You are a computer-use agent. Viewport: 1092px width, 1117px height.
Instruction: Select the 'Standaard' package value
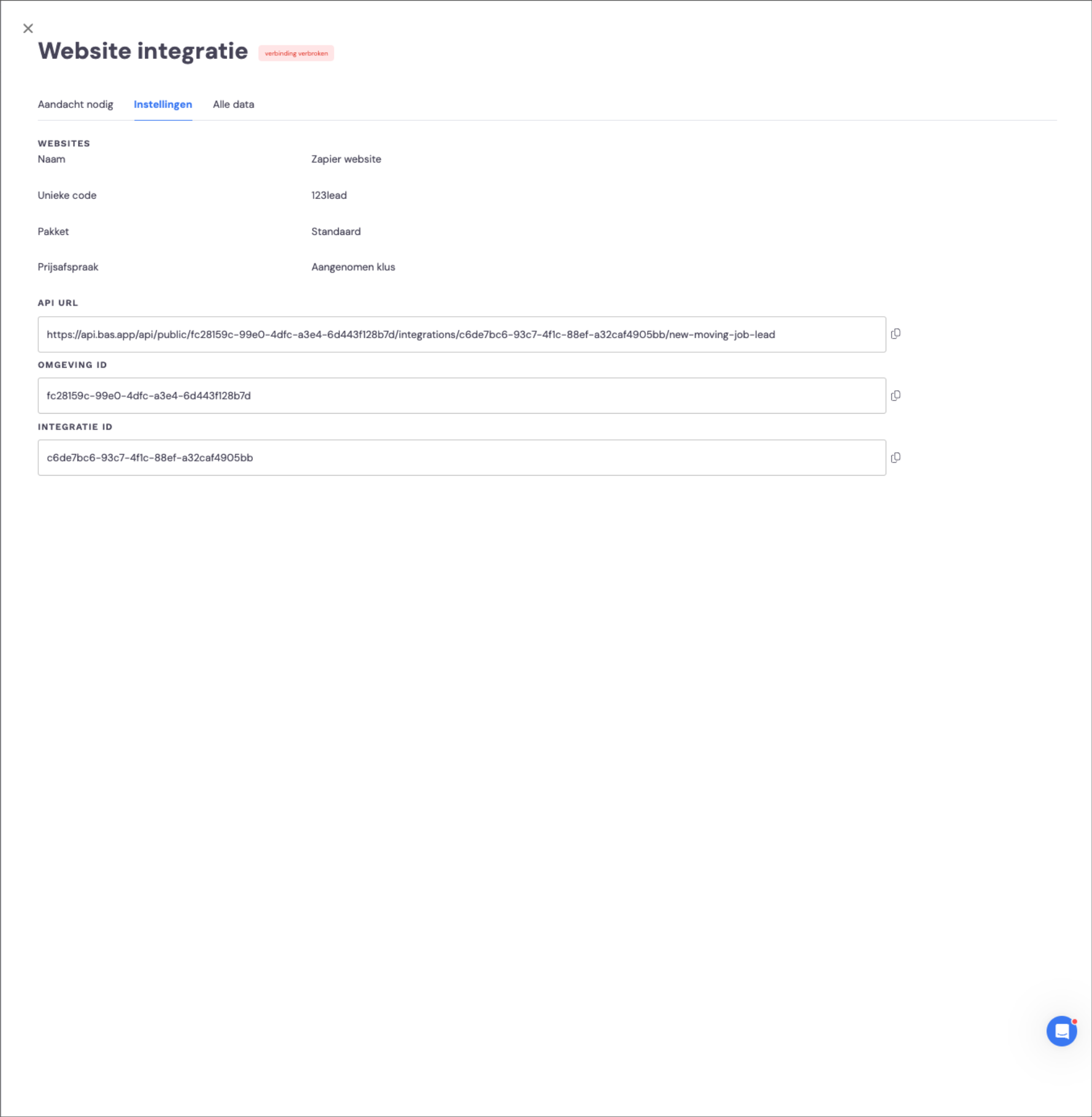point(336,231)
